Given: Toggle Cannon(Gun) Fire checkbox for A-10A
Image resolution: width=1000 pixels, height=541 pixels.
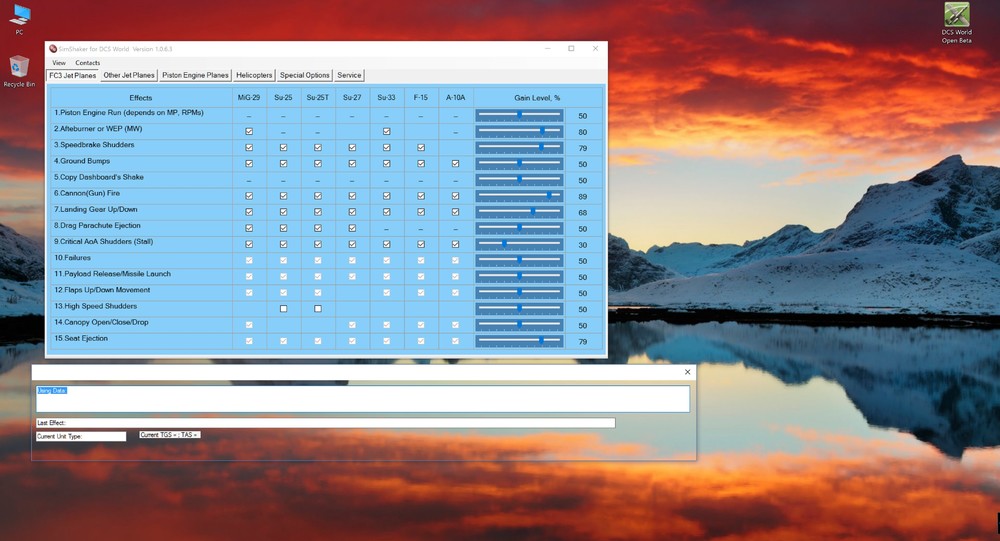Looking at the screenshot, I should pos(455,196).
